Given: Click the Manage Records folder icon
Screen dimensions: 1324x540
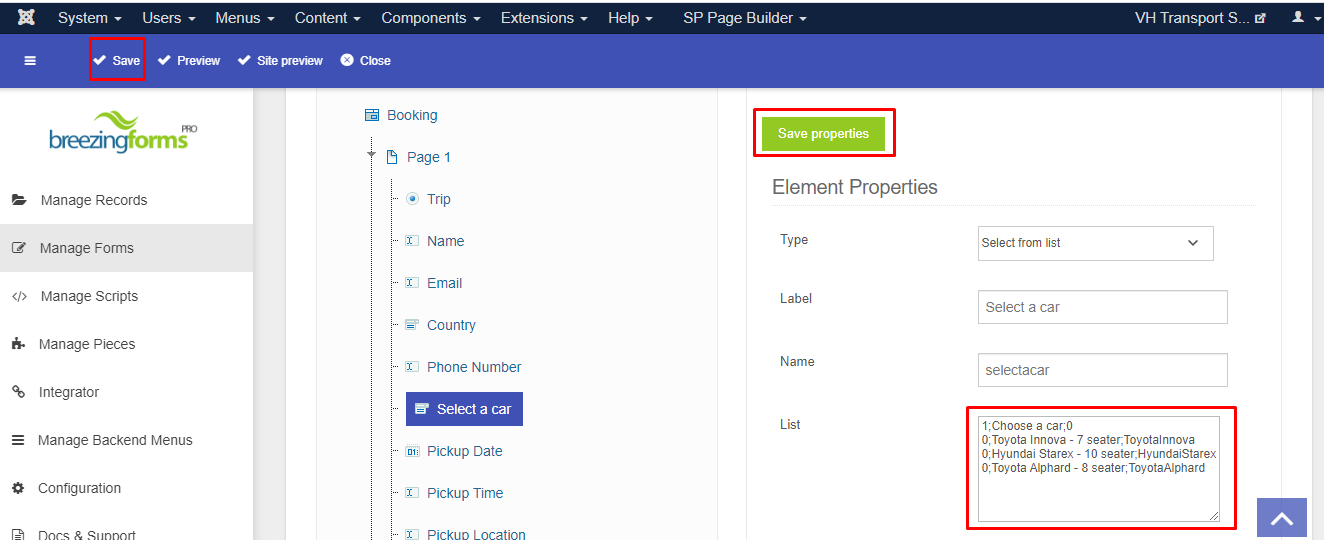Looking at the screenshot, I should [18, 200].
